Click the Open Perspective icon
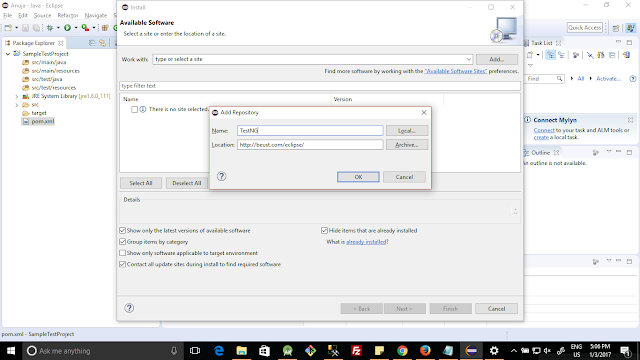Screen dimensions: 640x360 [616, 28]
